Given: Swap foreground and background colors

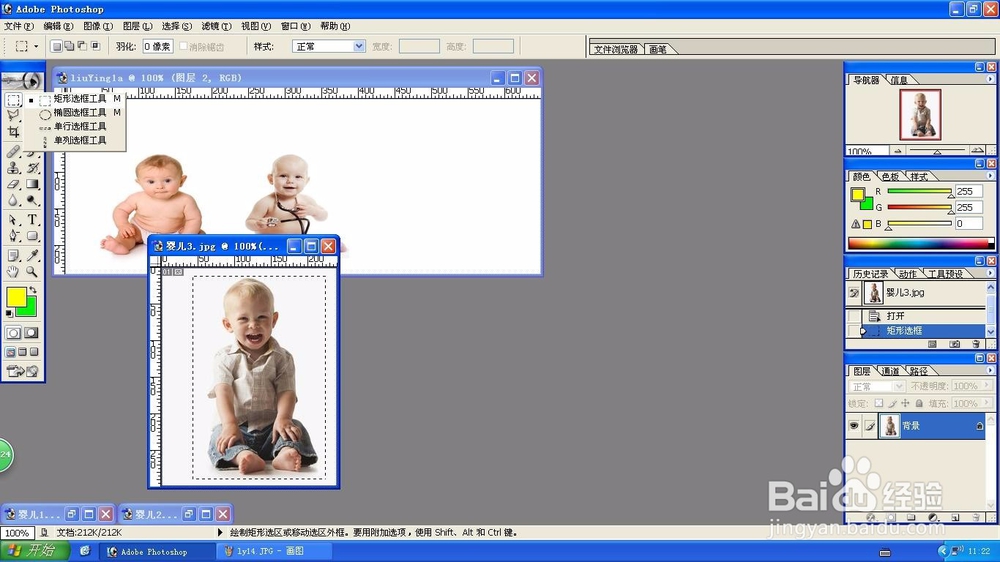Looking at the screenshot, I should 33,290.
